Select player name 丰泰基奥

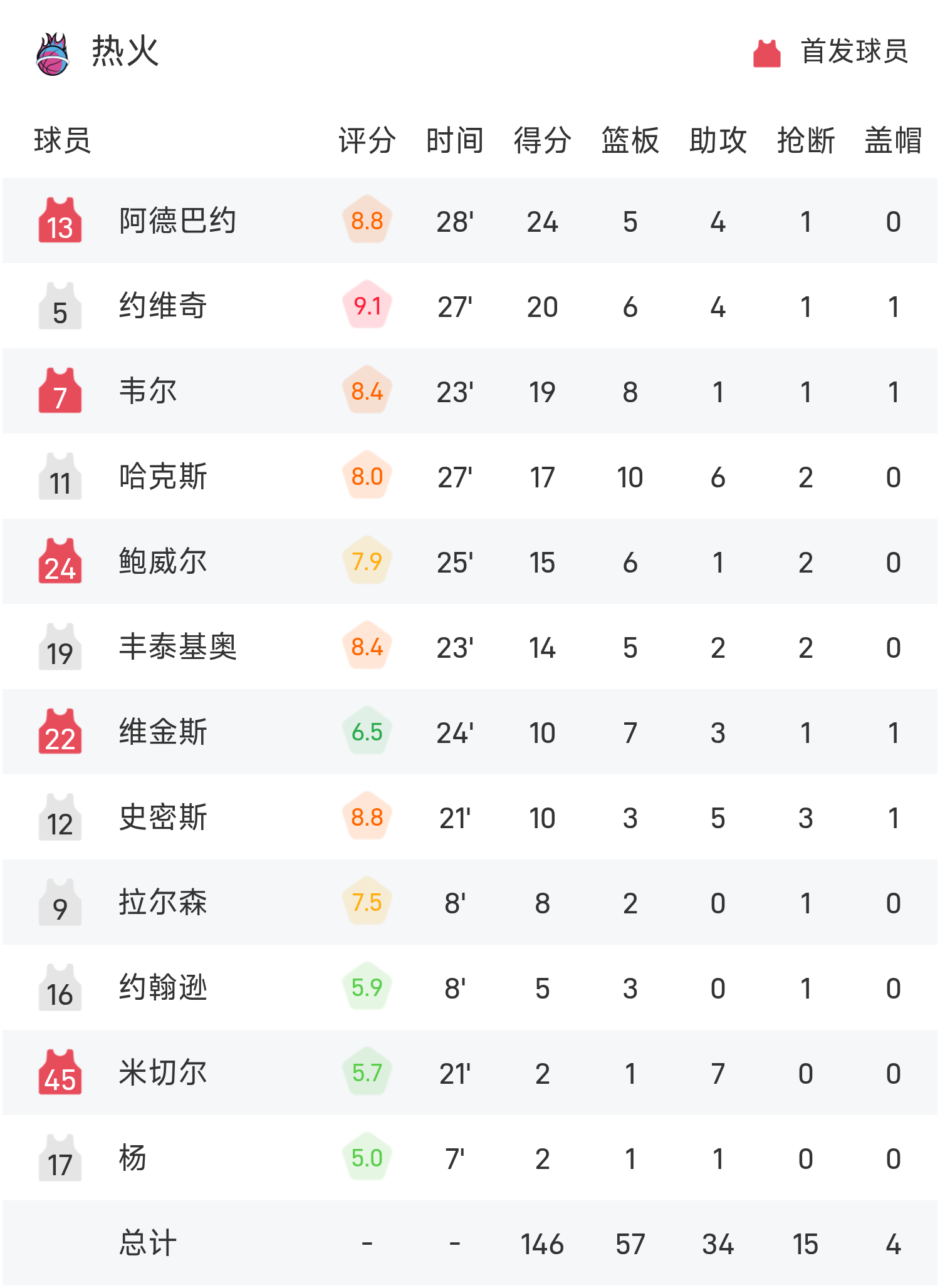point(177,647)
